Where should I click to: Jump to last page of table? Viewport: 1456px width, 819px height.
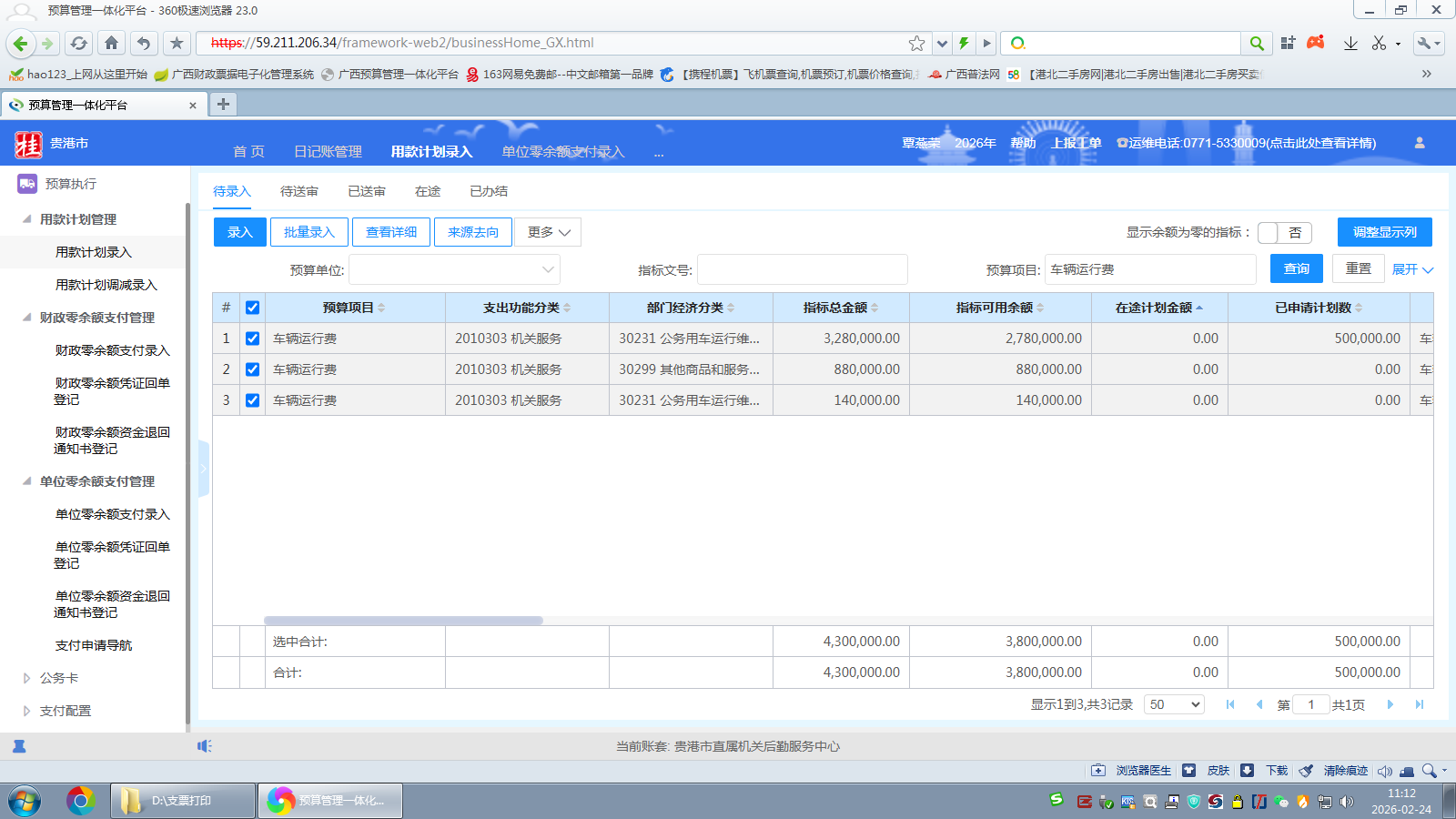[1419, 704]
